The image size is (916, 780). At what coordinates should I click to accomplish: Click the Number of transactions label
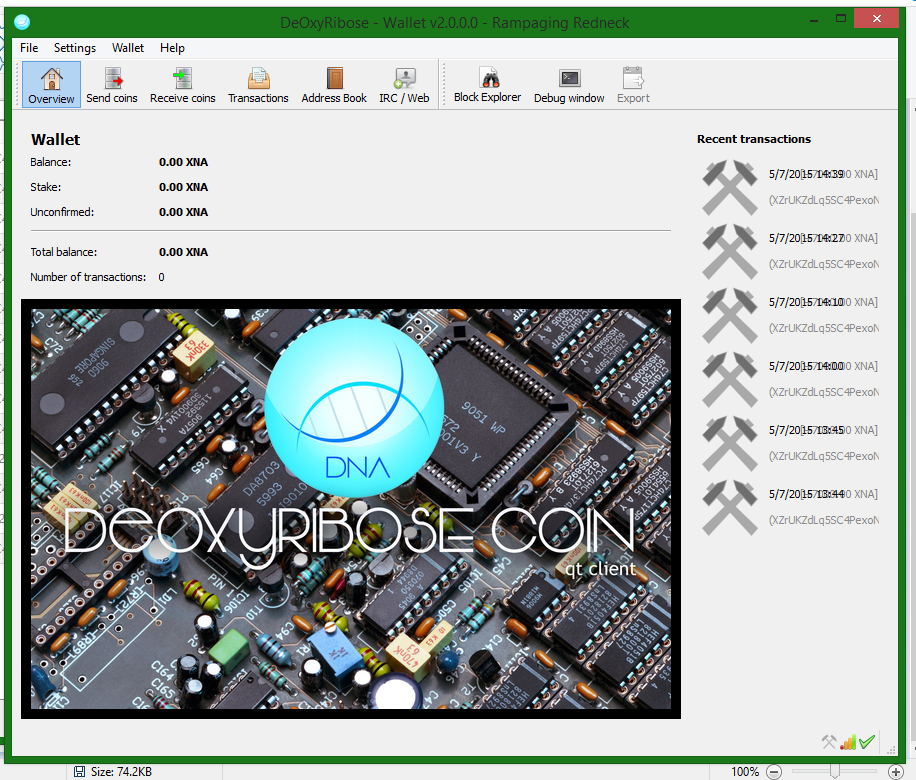tap(88, 277)
